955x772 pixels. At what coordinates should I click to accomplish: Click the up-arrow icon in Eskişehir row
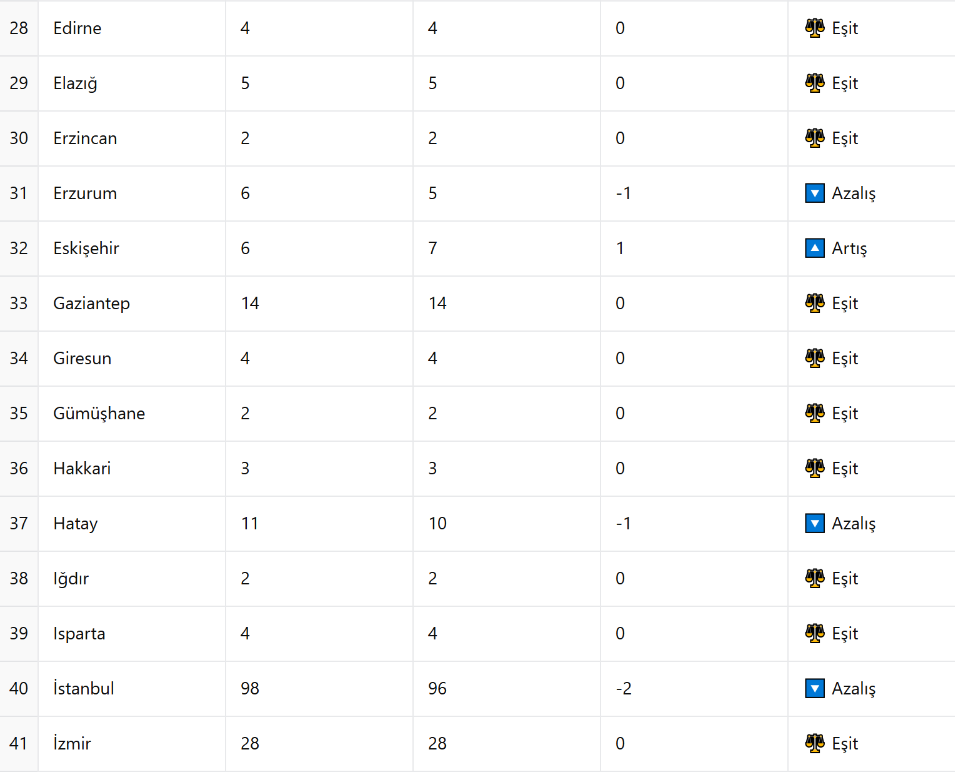[x=814, y=248]
